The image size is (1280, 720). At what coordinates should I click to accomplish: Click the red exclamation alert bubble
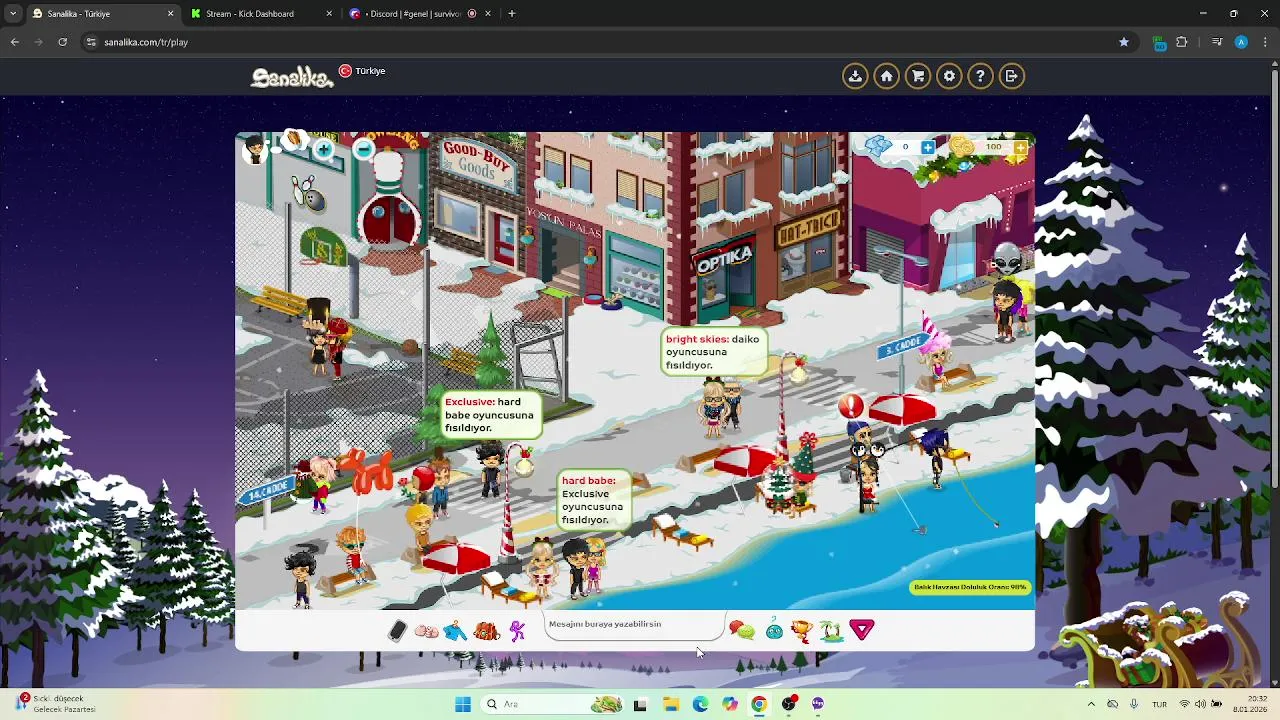[x=851, y=406]
